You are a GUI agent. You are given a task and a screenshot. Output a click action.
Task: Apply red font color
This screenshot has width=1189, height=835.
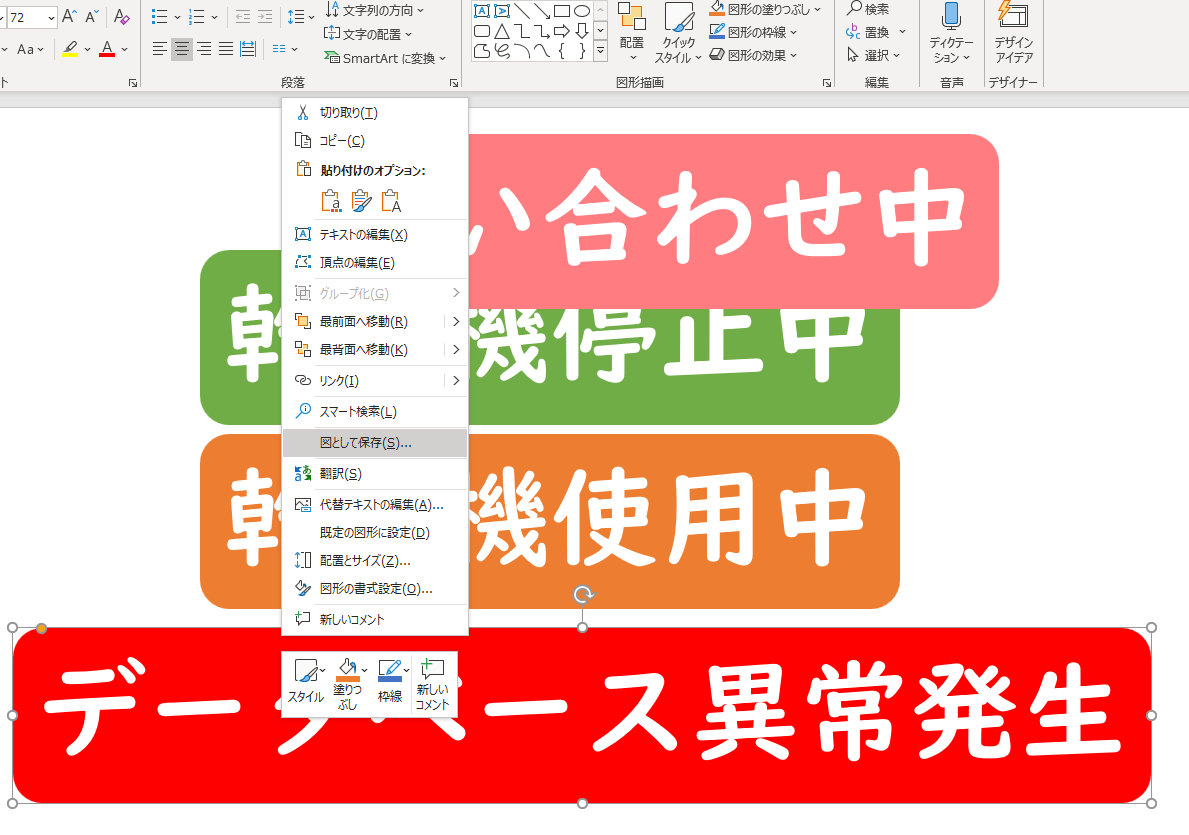(107, 49)
